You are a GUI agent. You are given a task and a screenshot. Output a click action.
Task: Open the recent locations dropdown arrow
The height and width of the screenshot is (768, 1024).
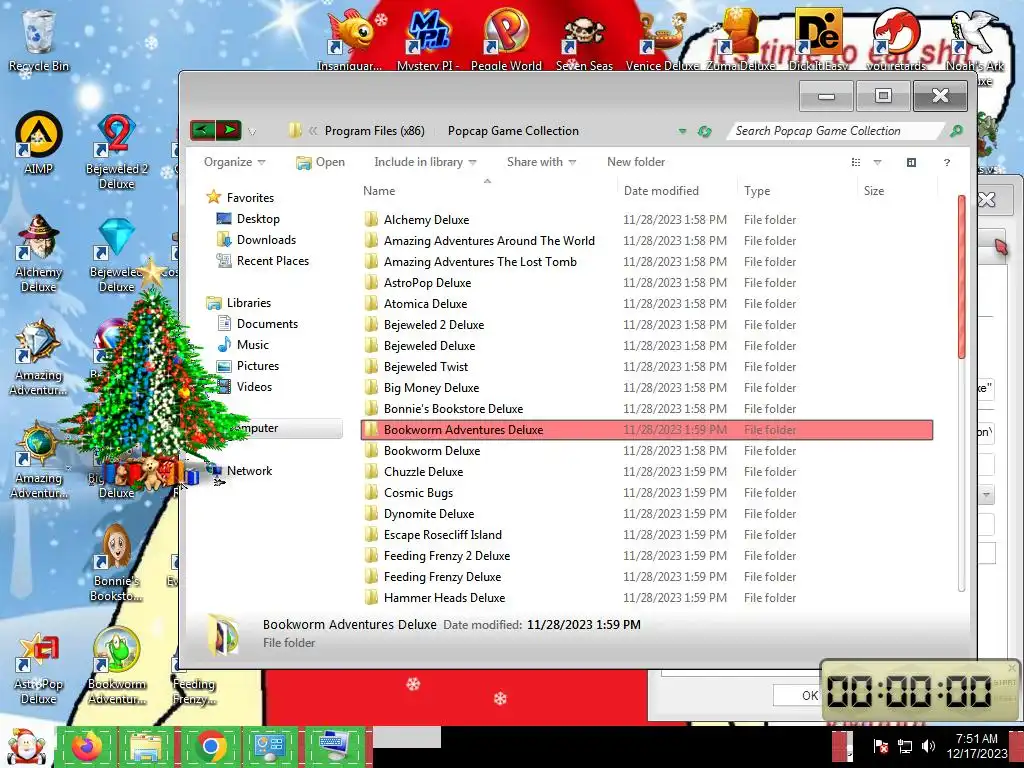(252, 131)
